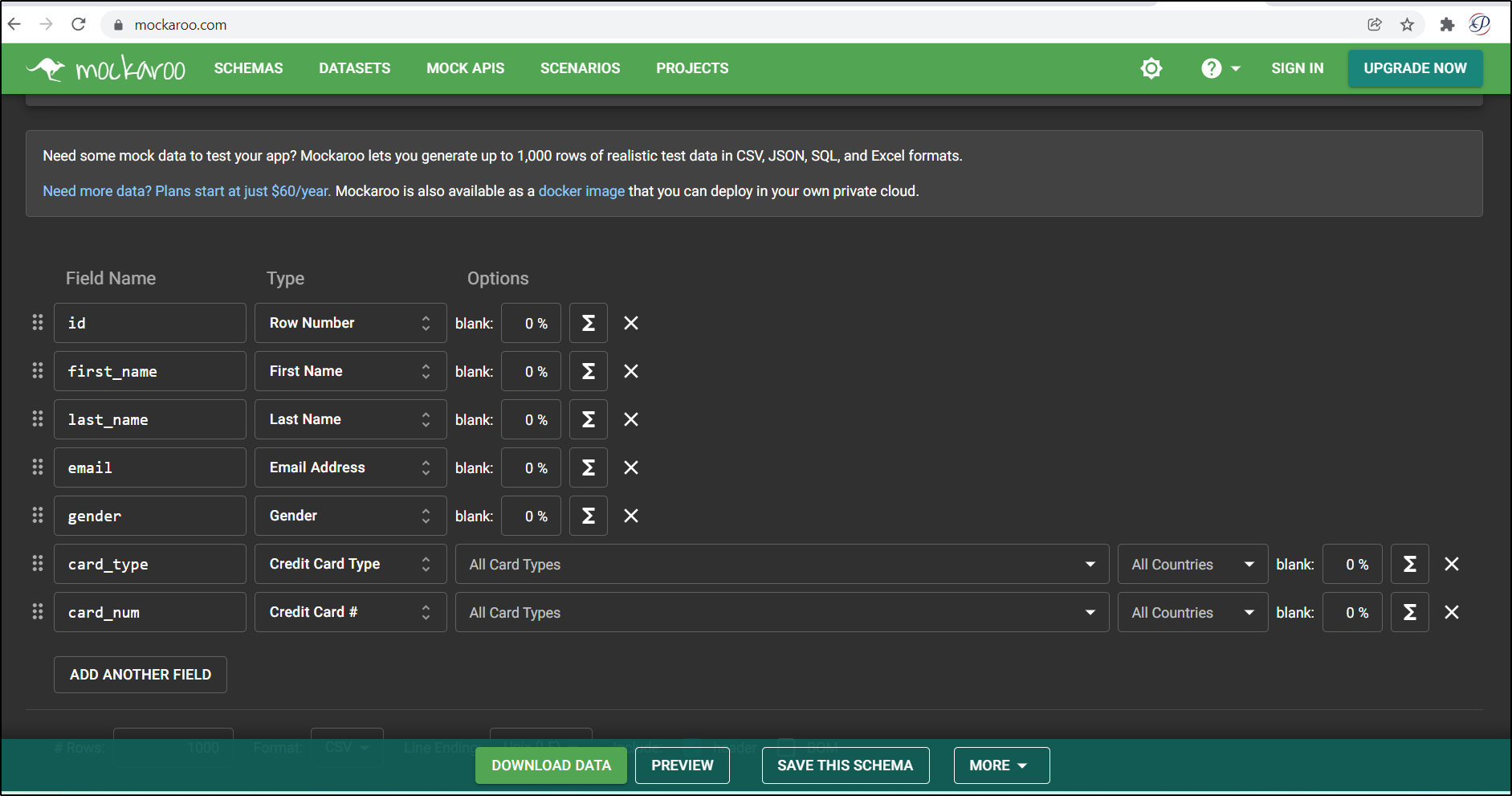The image size is (1512, 796).
Task: Click the browser bookmark star icon
Action: point(1408,24)
